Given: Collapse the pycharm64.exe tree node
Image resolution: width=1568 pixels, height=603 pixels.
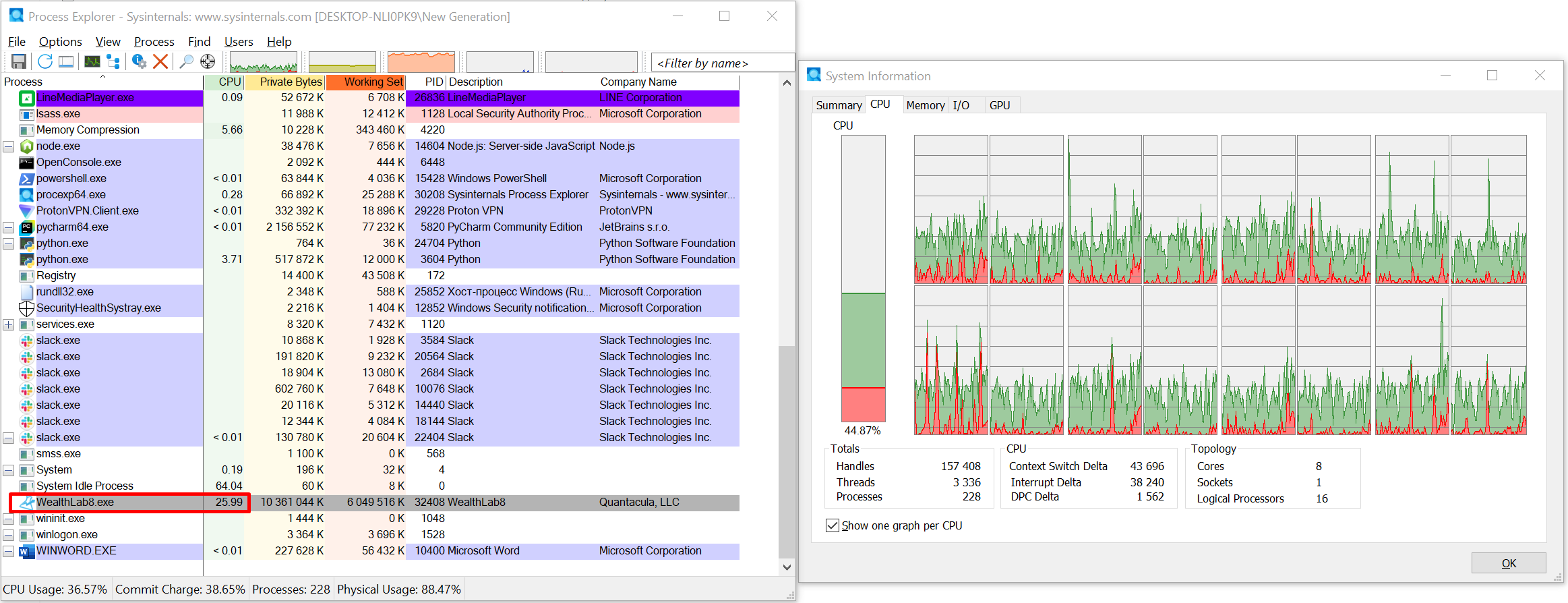Looking at the screenshot, I should (x=9, y=227).
